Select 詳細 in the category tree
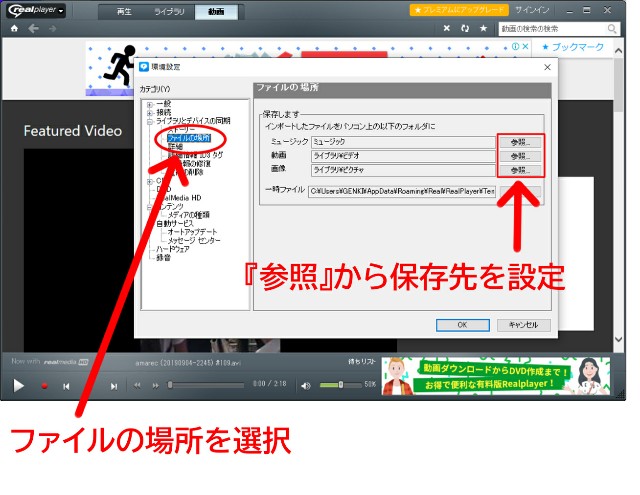 pyautogui.click(x=176, y=146)
